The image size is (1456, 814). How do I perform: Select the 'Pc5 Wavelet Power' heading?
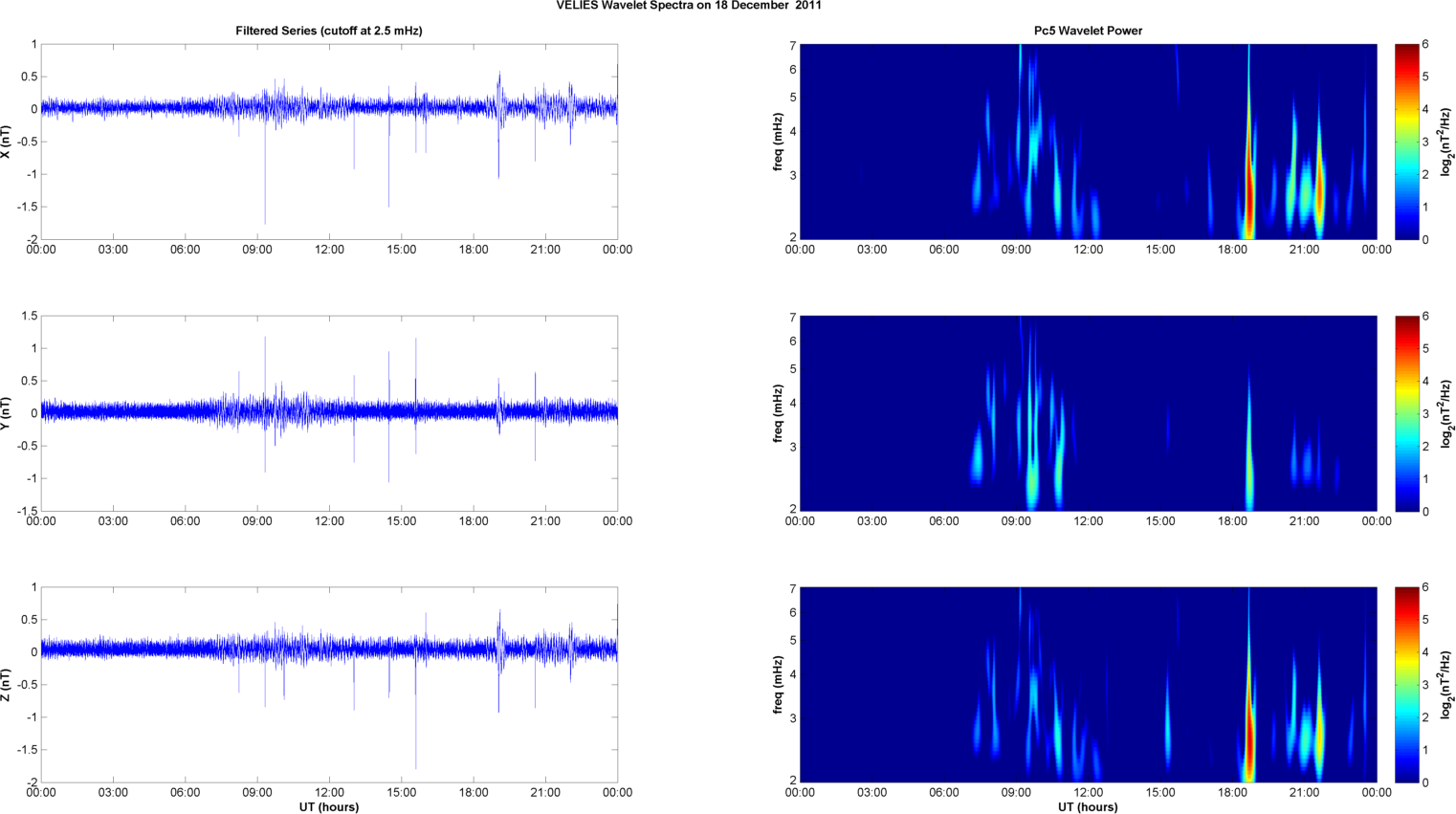pos(1088,31)
